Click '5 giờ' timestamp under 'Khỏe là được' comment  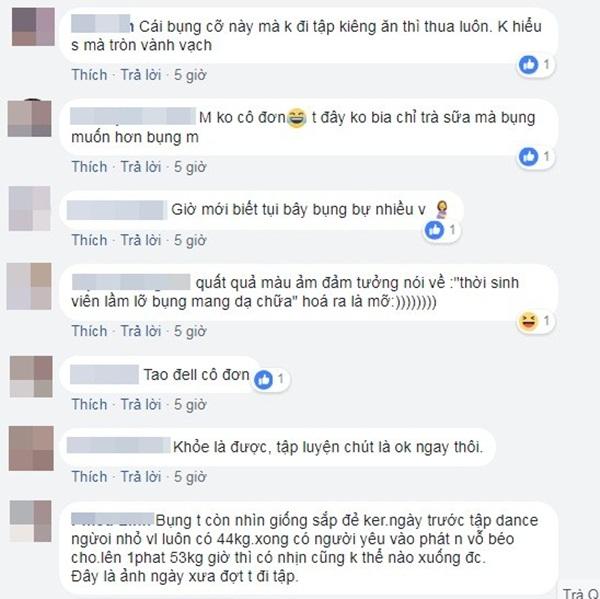(x=190, y=477)
